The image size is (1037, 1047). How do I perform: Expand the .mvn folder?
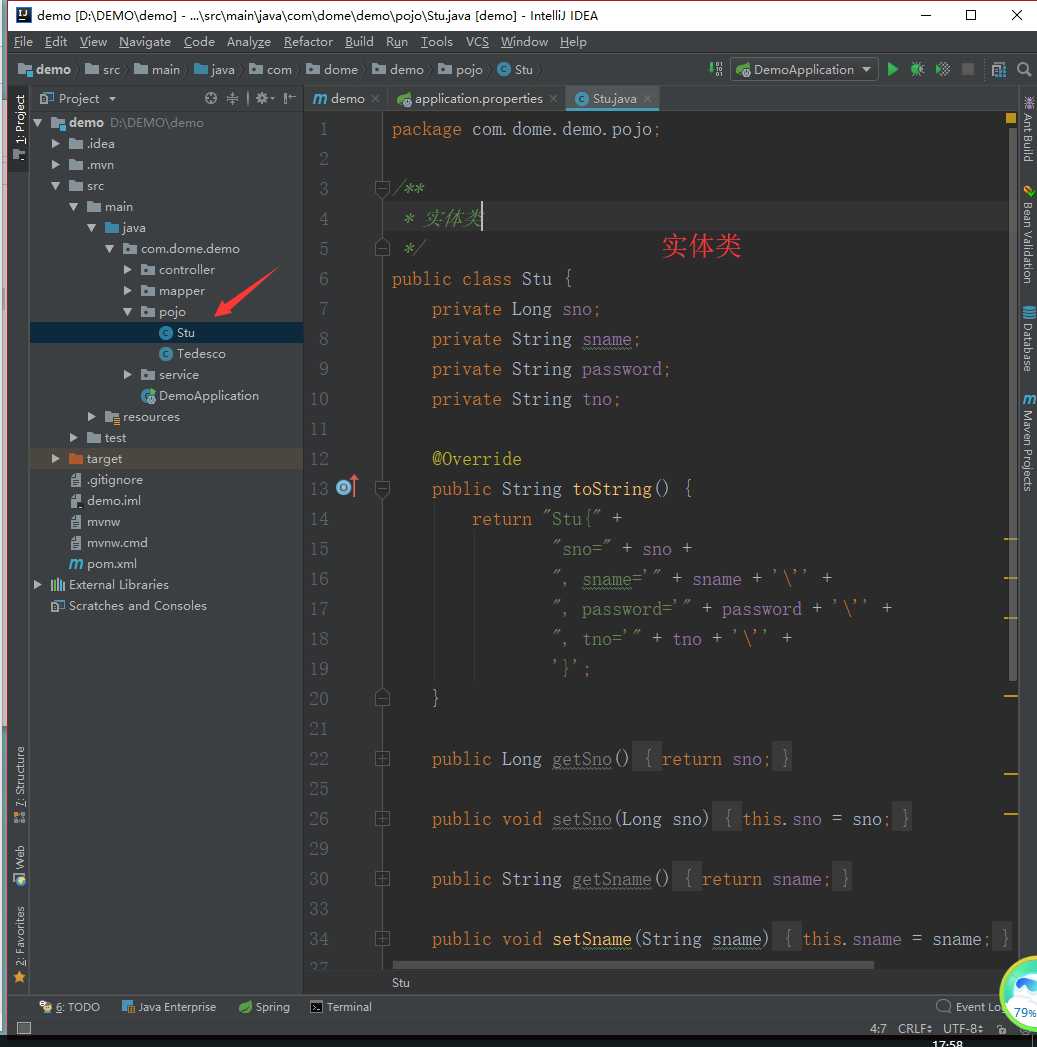tap(56, 164)
